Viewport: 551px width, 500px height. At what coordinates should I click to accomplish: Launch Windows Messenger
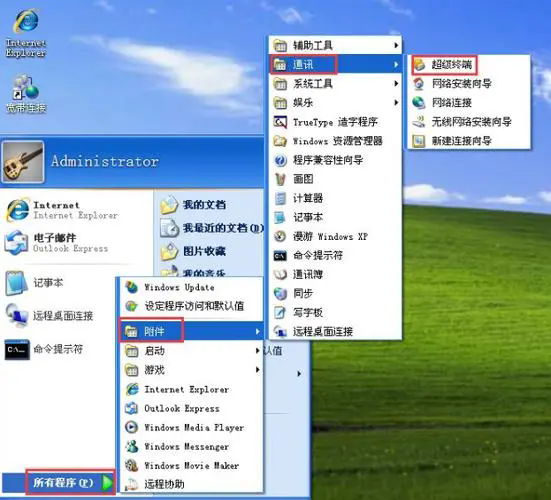tap(191, 446)
